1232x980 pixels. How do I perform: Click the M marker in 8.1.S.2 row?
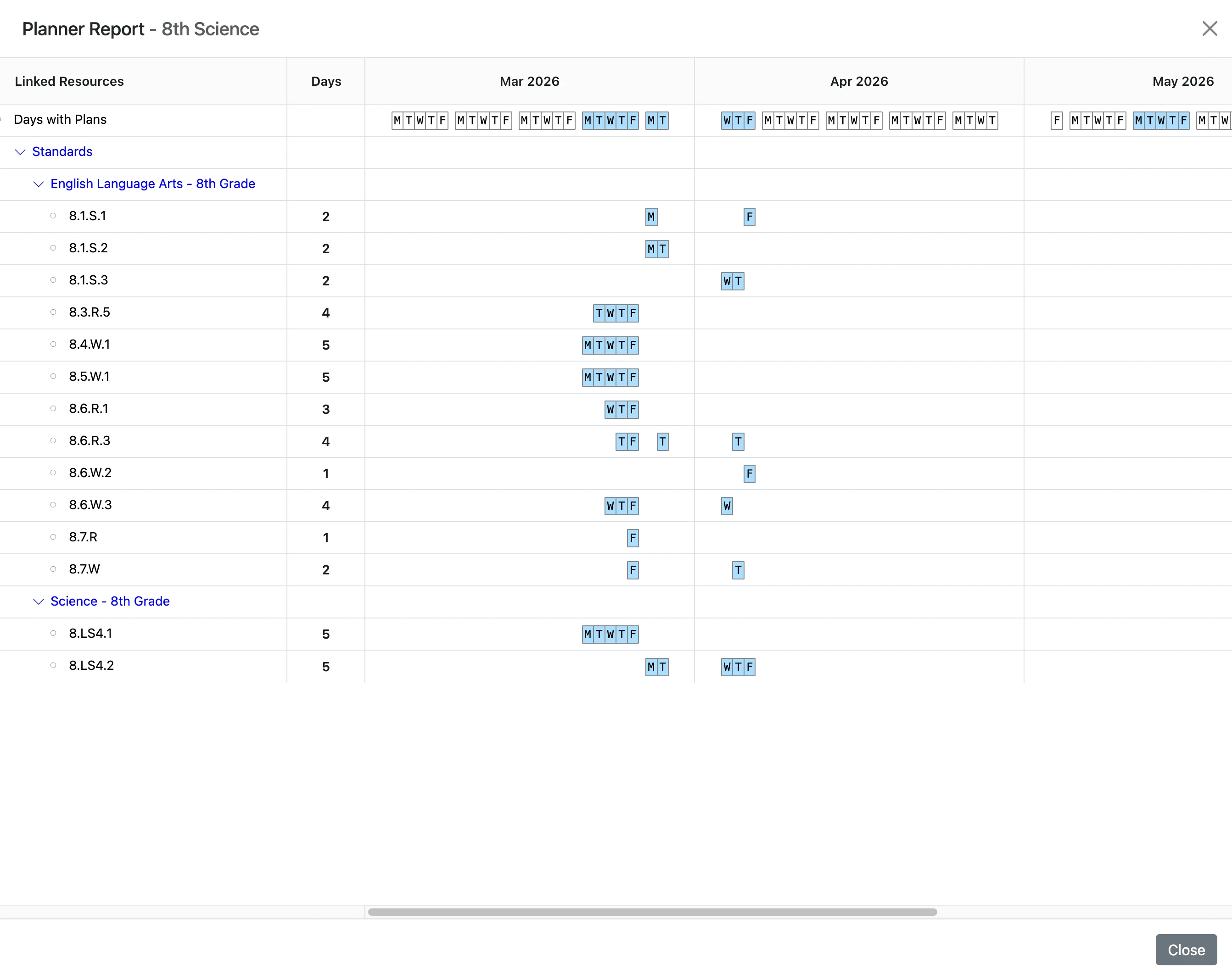click(x=651, y=249)
